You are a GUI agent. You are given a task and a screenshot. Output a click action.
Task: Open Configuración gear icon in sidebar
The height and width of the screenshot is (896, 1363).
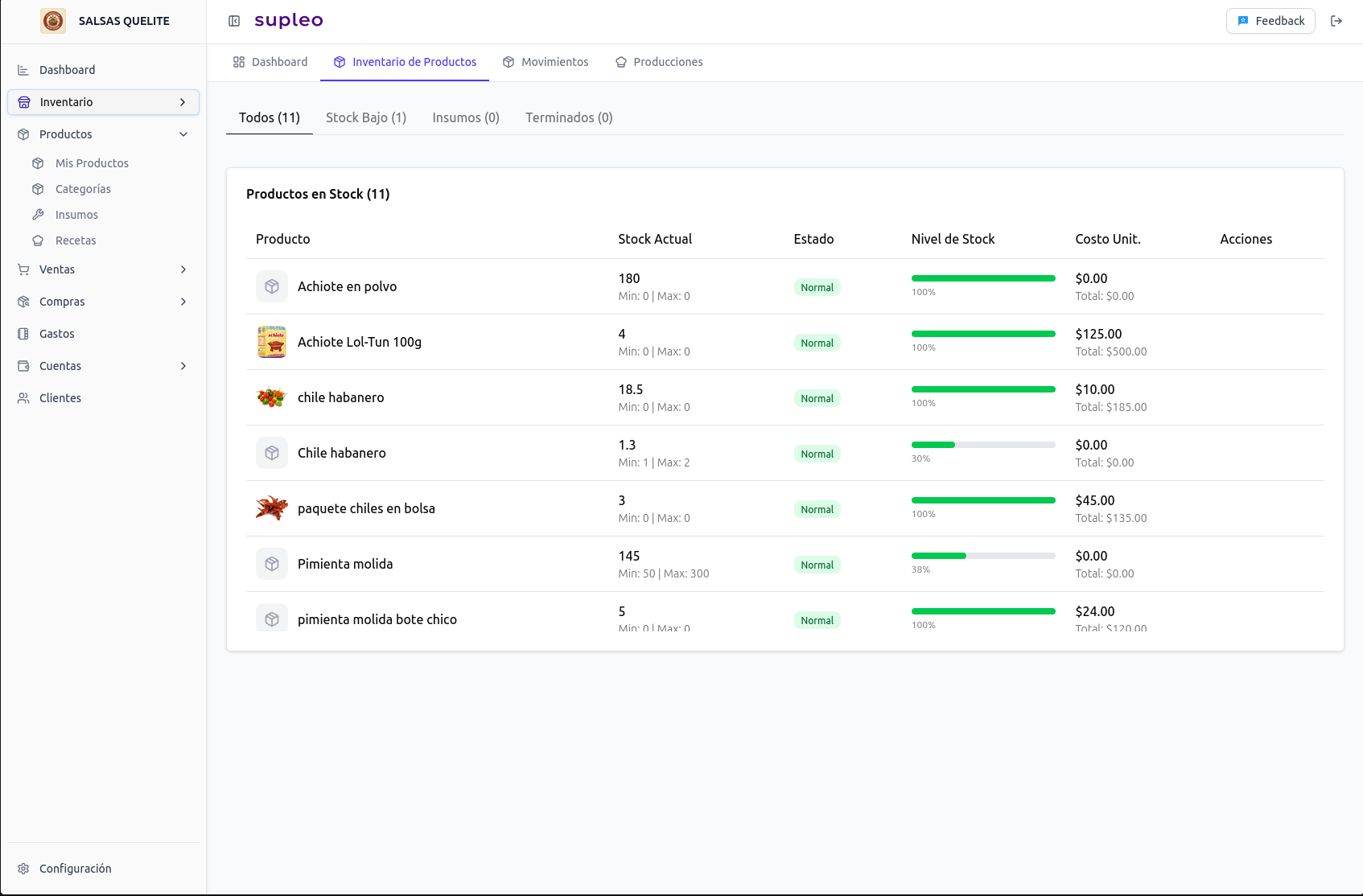tap(23, 869)
